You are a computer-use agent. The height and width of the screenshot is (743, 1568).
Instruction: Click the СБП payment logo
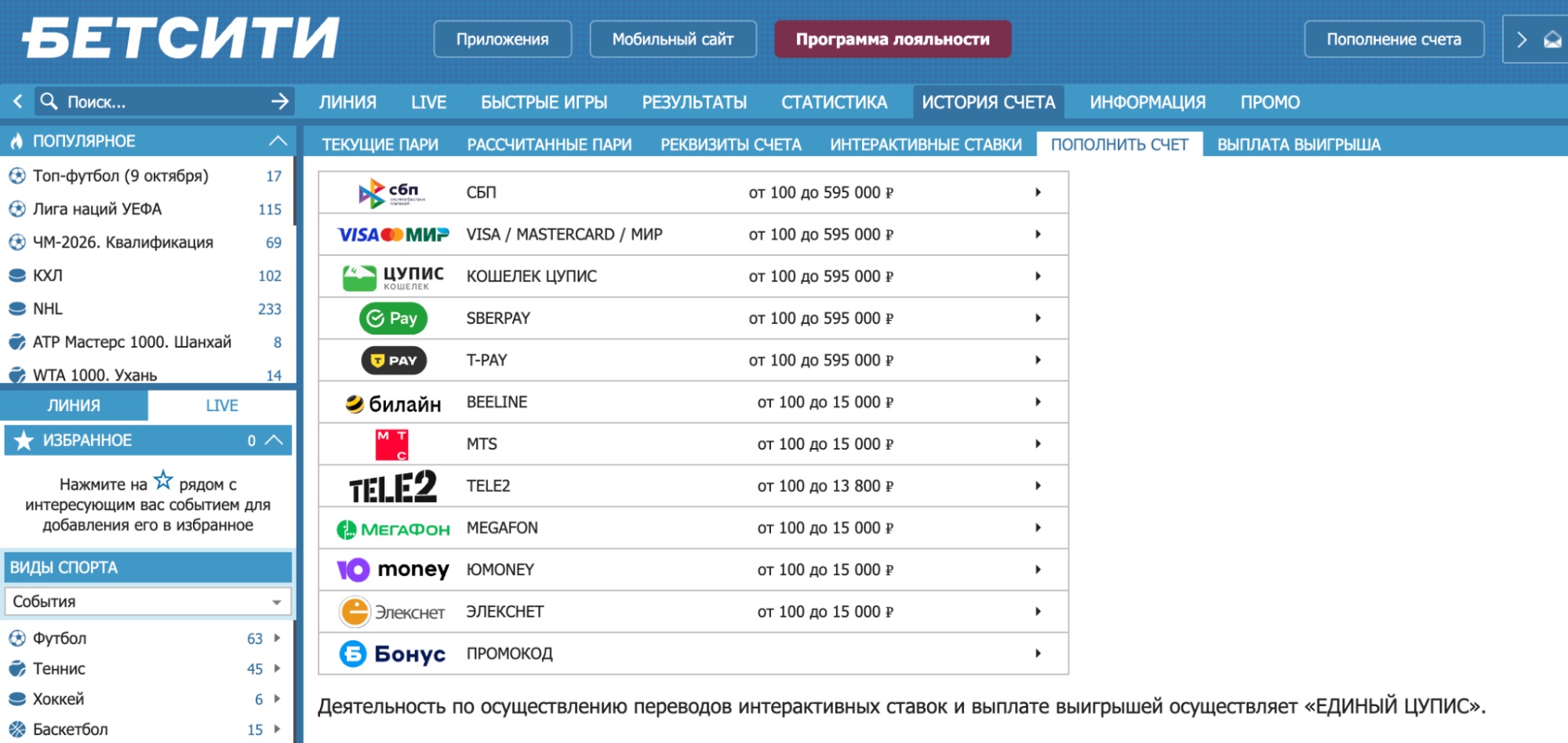point(392,192)
